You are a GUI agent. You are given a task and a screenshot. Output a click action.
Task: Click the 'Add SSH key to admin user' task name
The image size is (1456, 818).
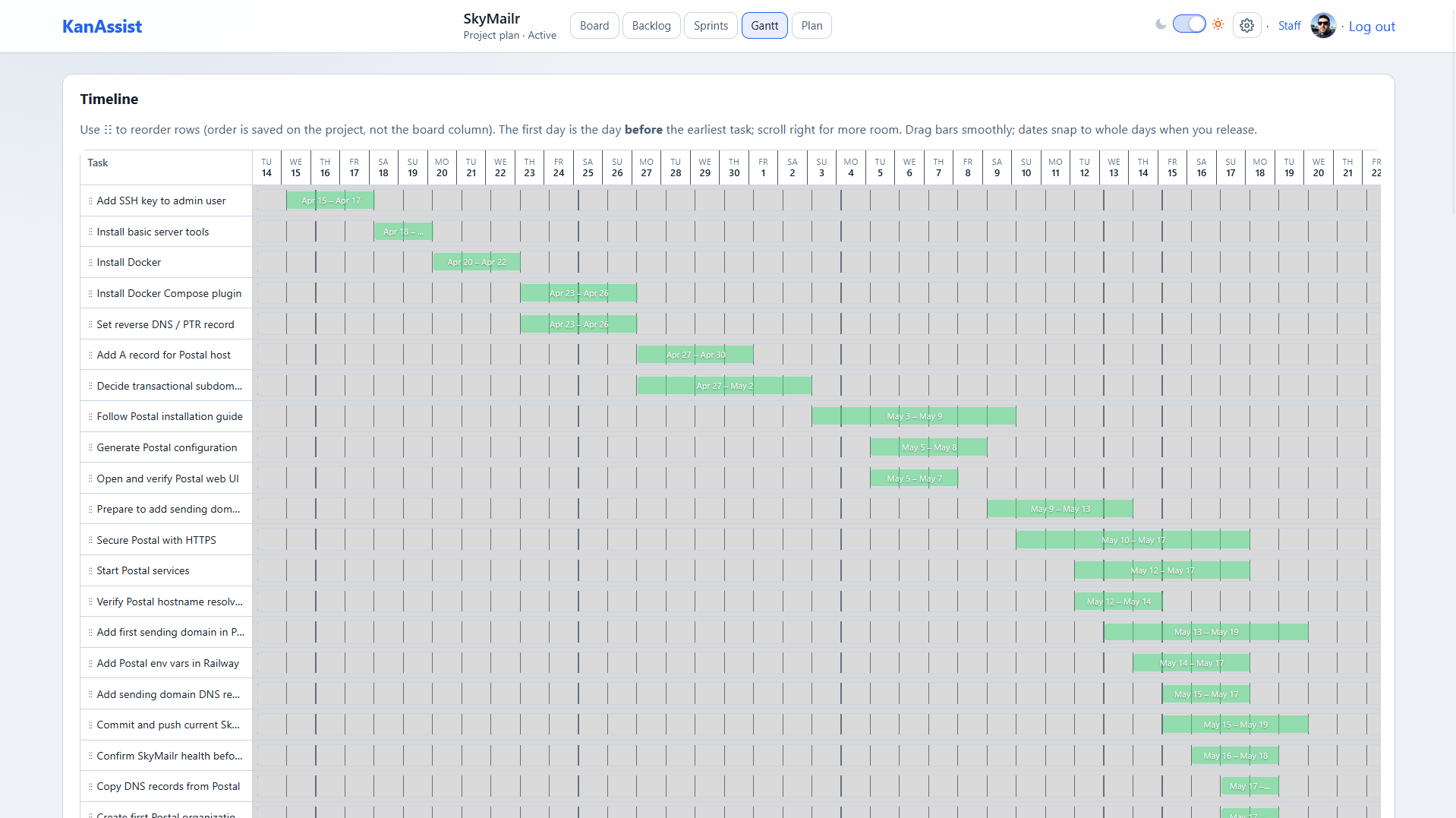pos(161,201)
